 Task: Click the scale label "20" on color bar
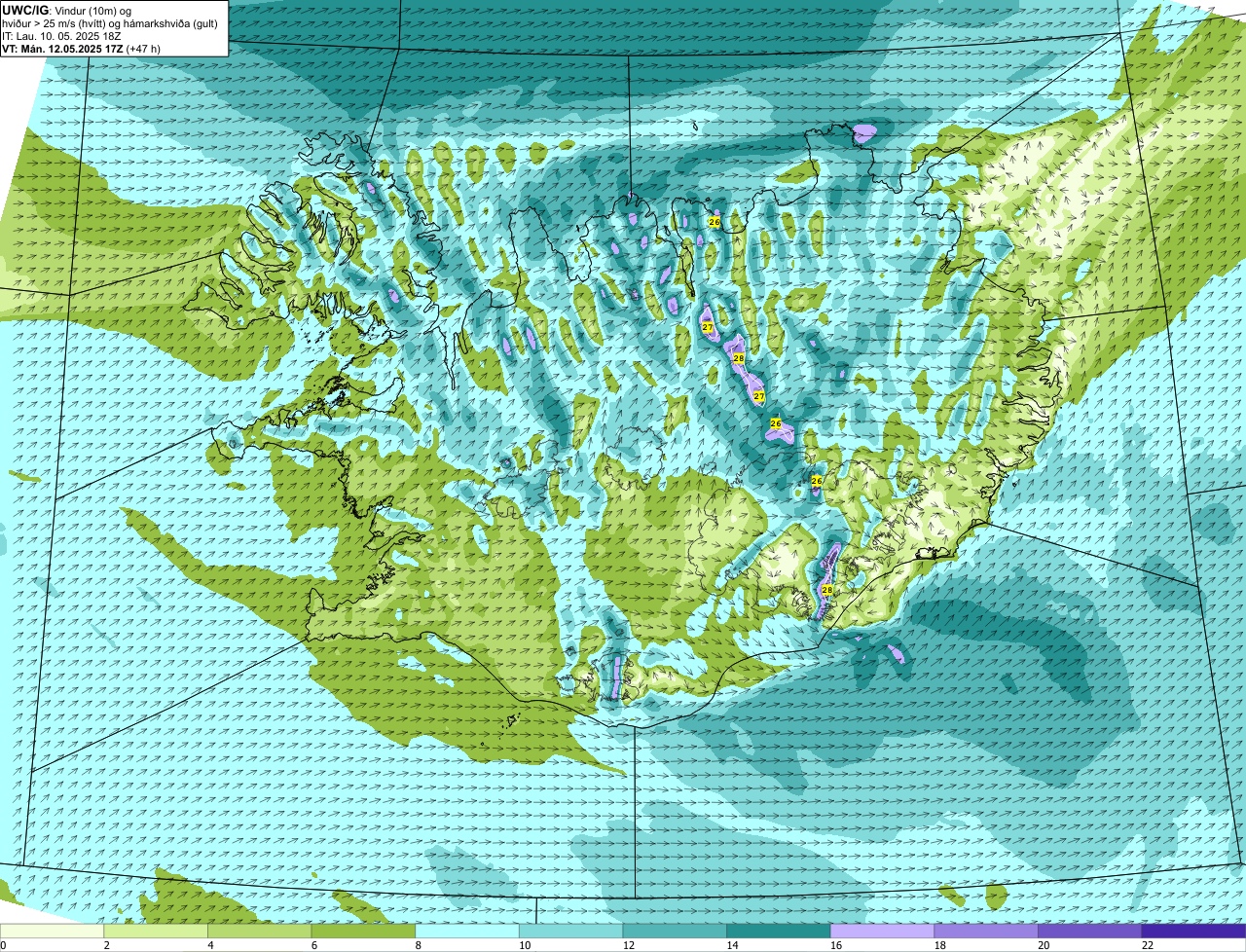pos(1044,945)
